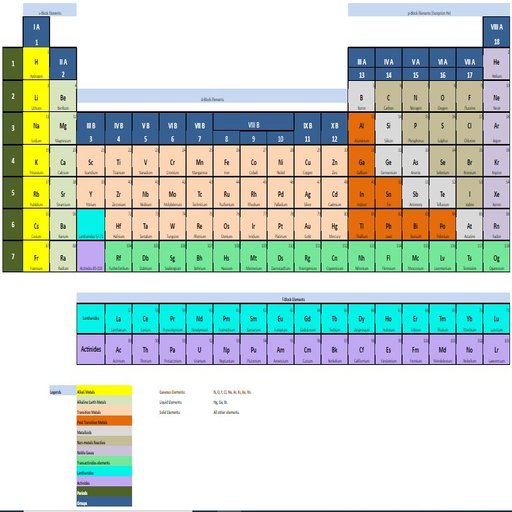
Task: Click the Lithium (Li) element cell
Action: pyautogui.click(x=36, y=96)
